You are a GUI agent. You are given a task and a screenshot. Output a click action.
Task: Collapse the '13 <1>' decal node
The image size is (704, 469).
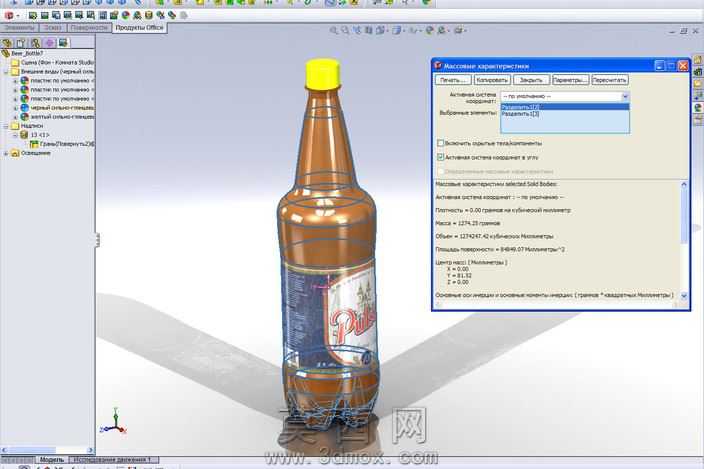pos(15,135)
